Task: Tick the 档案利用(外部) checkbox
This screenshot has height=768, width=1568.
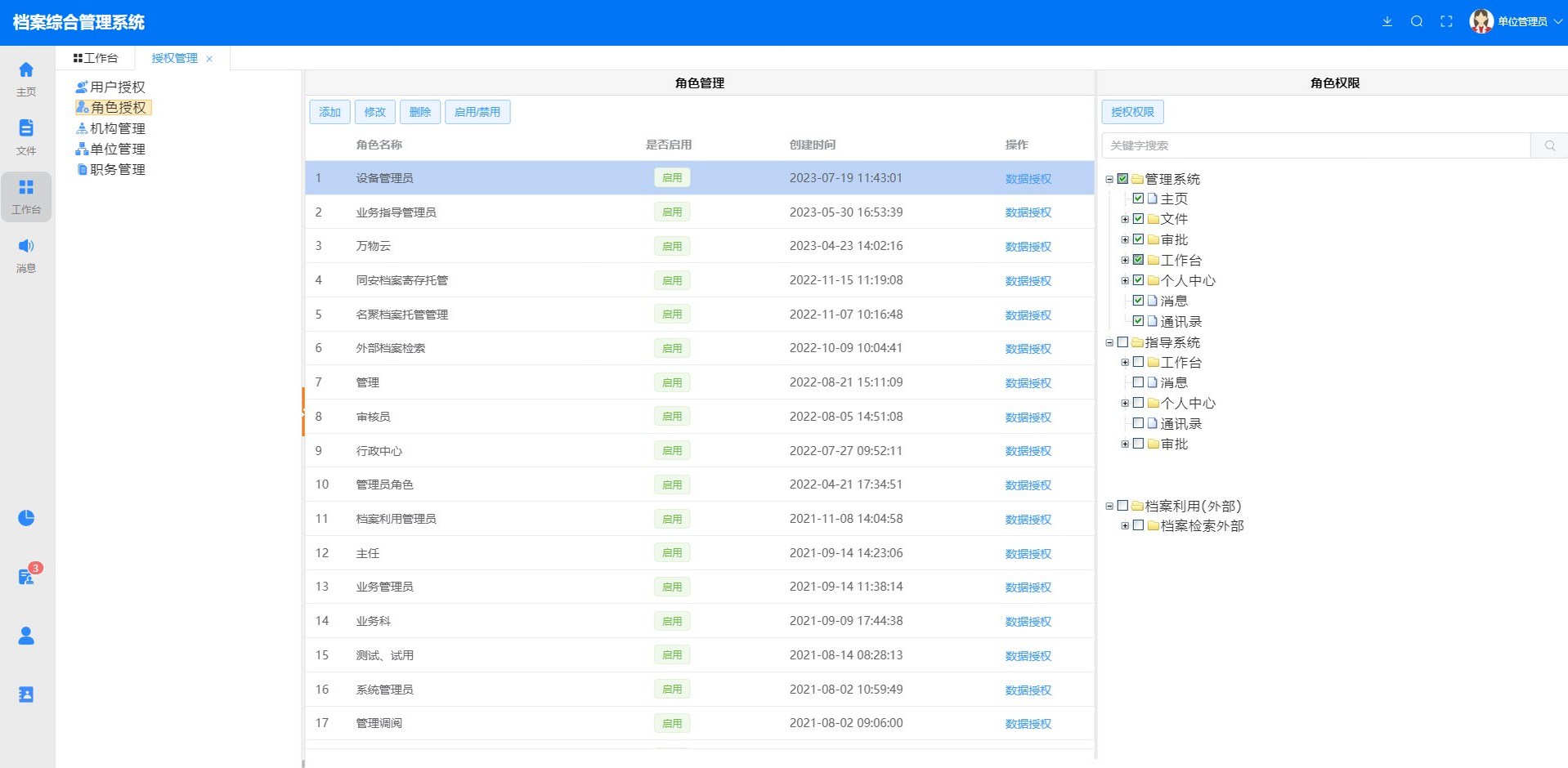Action: pyautogui.click(x=1122, y=506)
